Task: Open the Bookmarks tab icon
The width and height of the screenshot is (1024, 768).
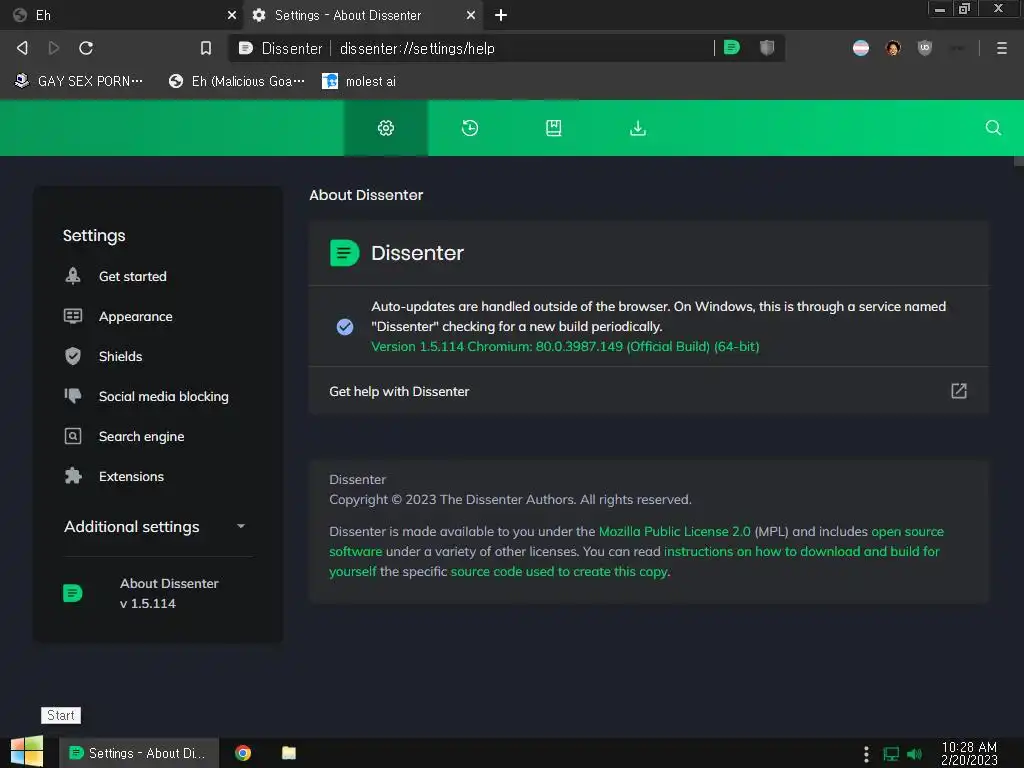Action: coord(553,128)
